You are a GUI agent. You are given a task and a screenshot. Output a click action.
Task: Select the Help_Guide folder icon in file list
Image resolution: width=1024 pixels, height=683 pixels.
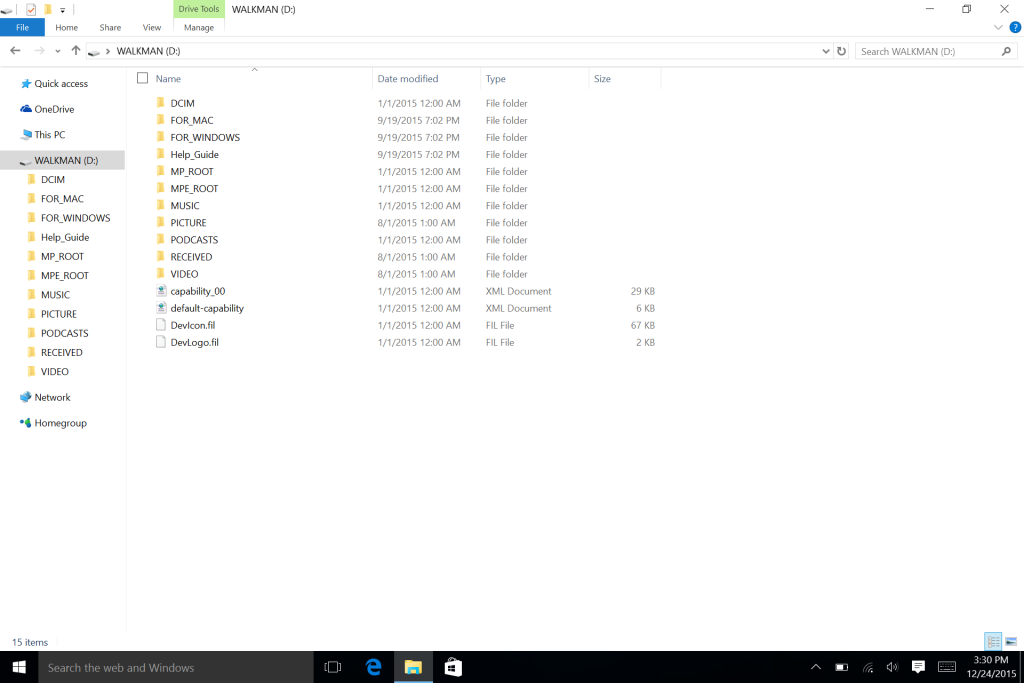(161, 154)
